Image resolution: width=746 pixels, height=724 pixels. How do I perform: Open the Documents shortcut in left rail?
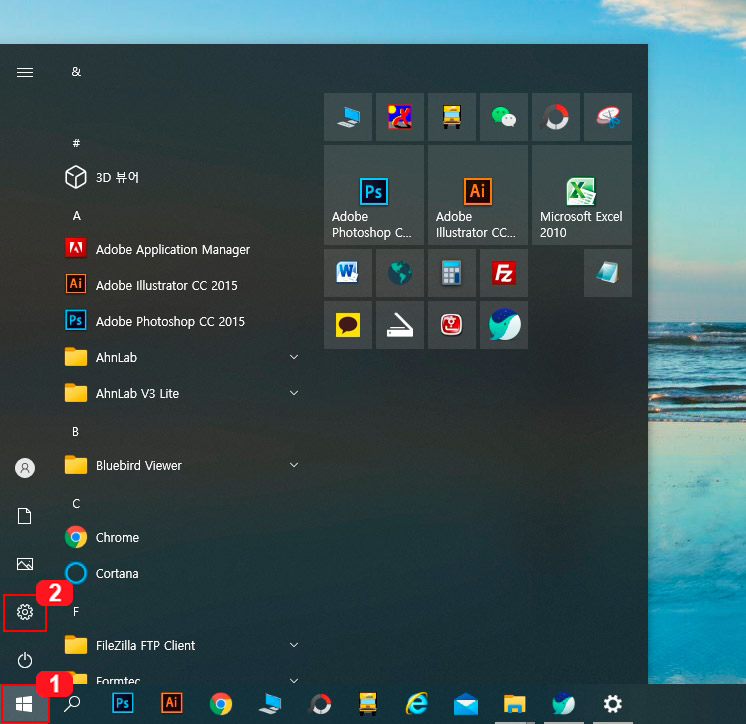tap(25, 516)
